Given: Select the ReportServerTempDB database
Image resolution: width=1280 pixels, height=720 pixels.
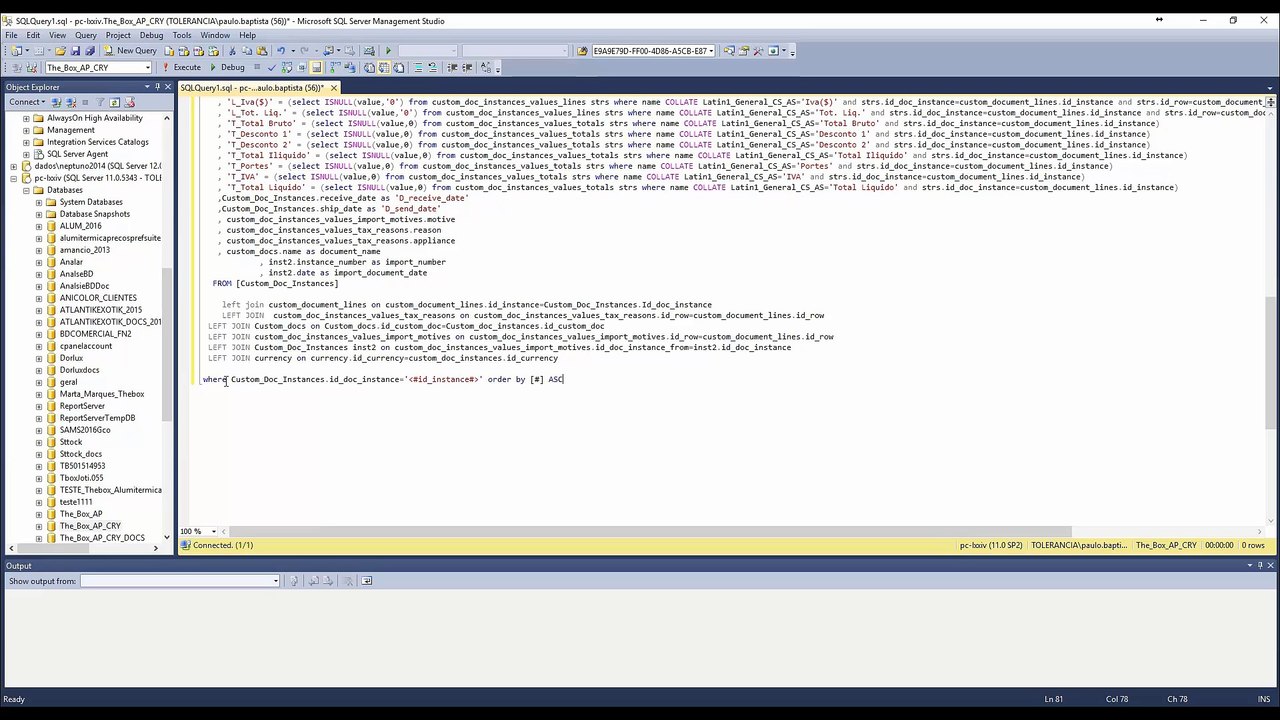Looking at the screenshot, I should (97, 418).
